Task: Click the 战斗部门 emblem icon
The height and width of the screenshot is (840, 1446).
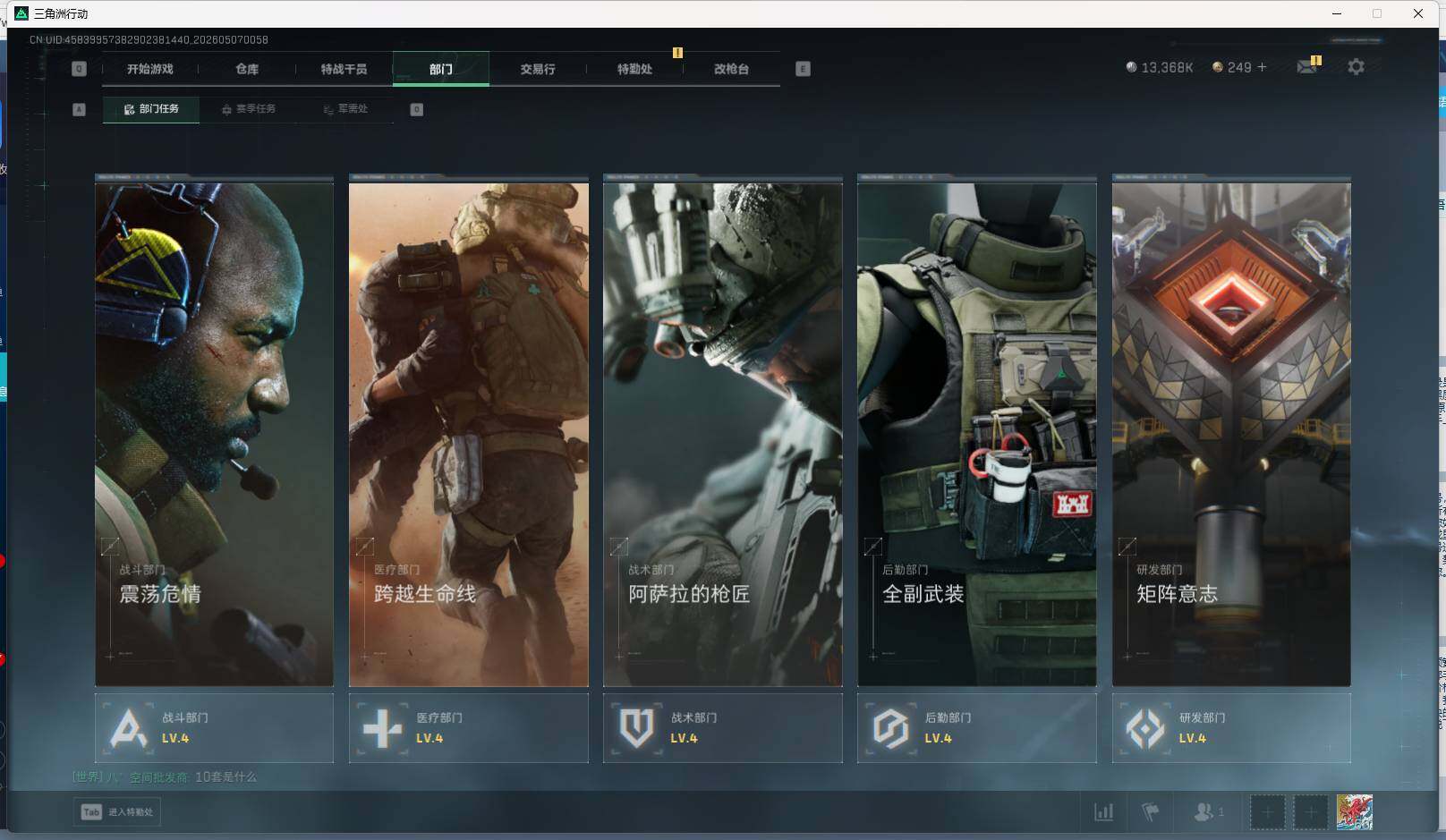Action: 128,727
